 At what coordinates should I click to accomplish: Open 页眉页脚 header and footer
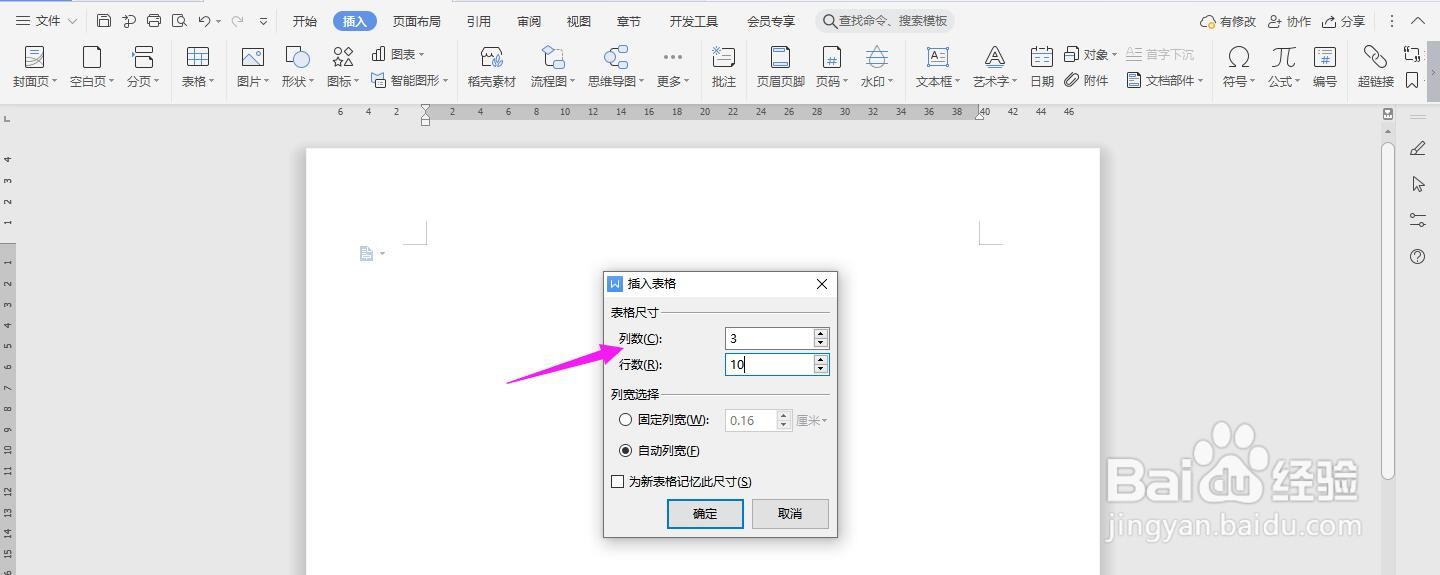(x=780, y=67)
